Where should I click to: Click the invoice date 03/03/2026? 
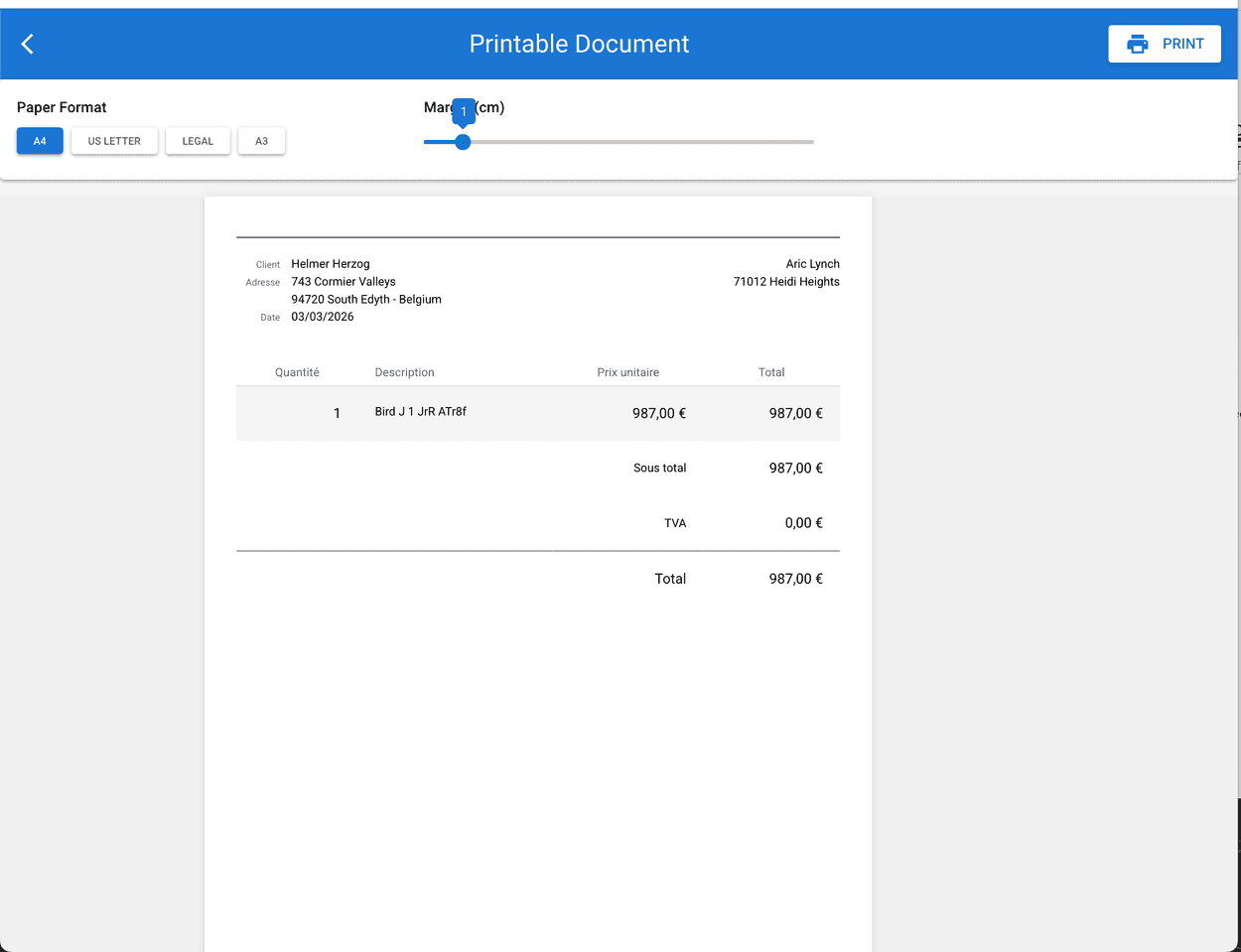coord(322,317)
